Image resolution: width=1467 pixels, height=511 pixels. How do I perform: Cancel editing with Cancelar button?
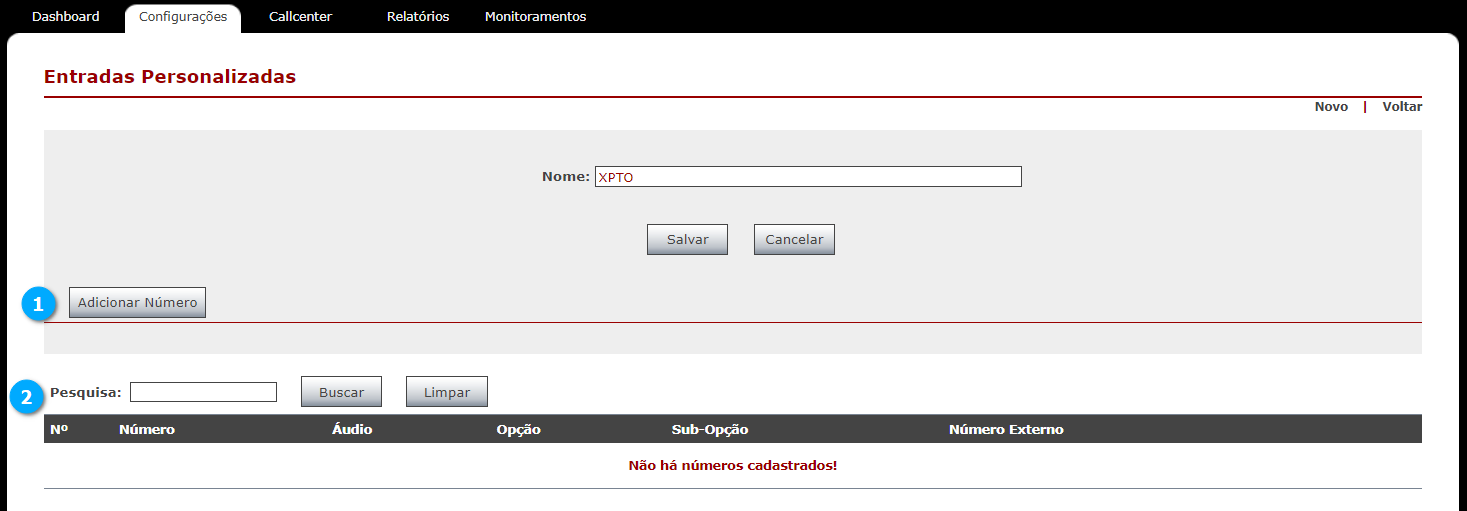pos(794,240)
